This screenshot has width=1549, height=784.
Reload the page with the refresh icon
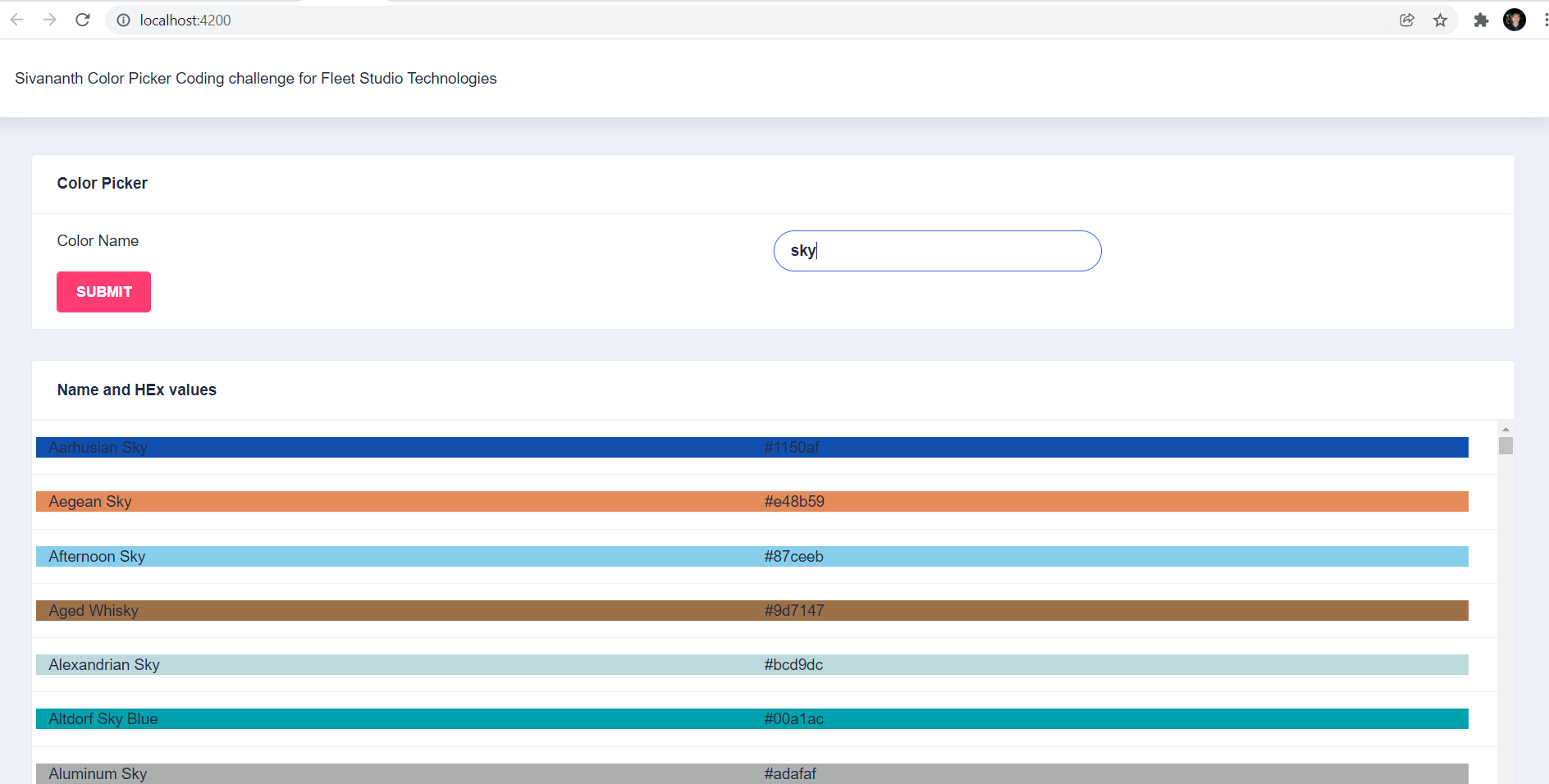click(x=82, y=20)
